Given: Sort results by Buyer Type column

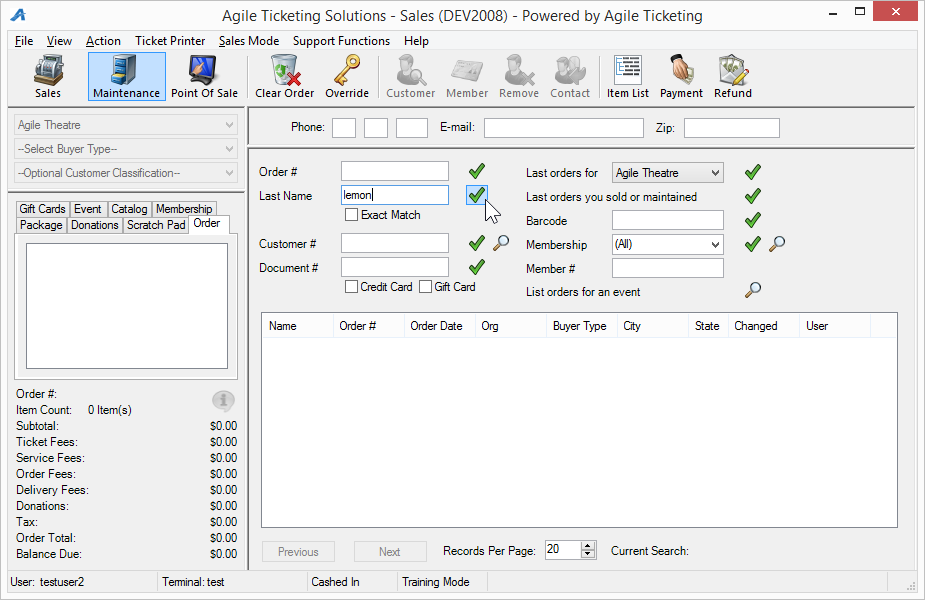Looking at the screenshot, I should (582, 326).
